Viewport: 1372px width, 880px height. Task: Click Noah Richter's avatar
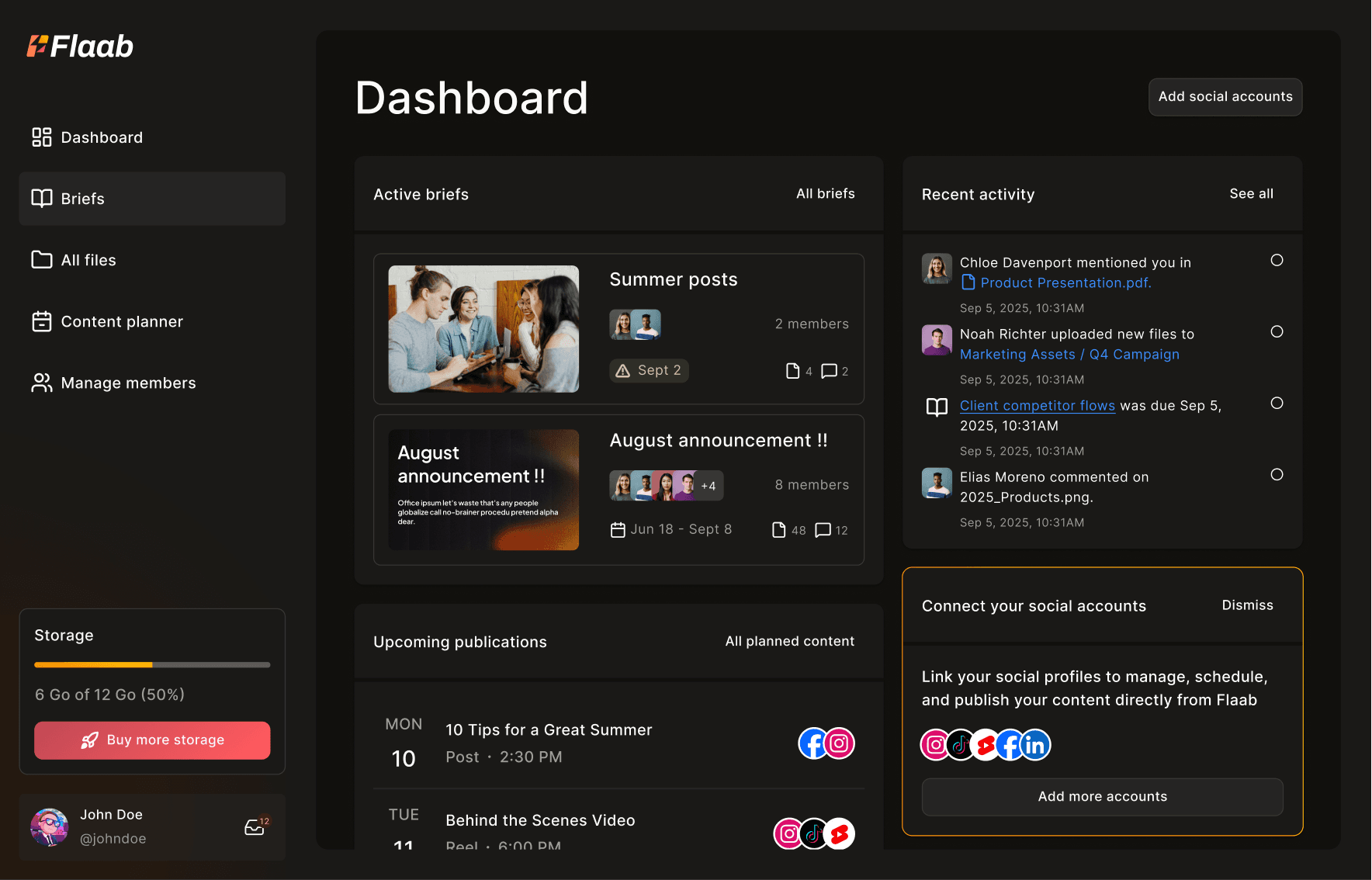pos(937,340)
